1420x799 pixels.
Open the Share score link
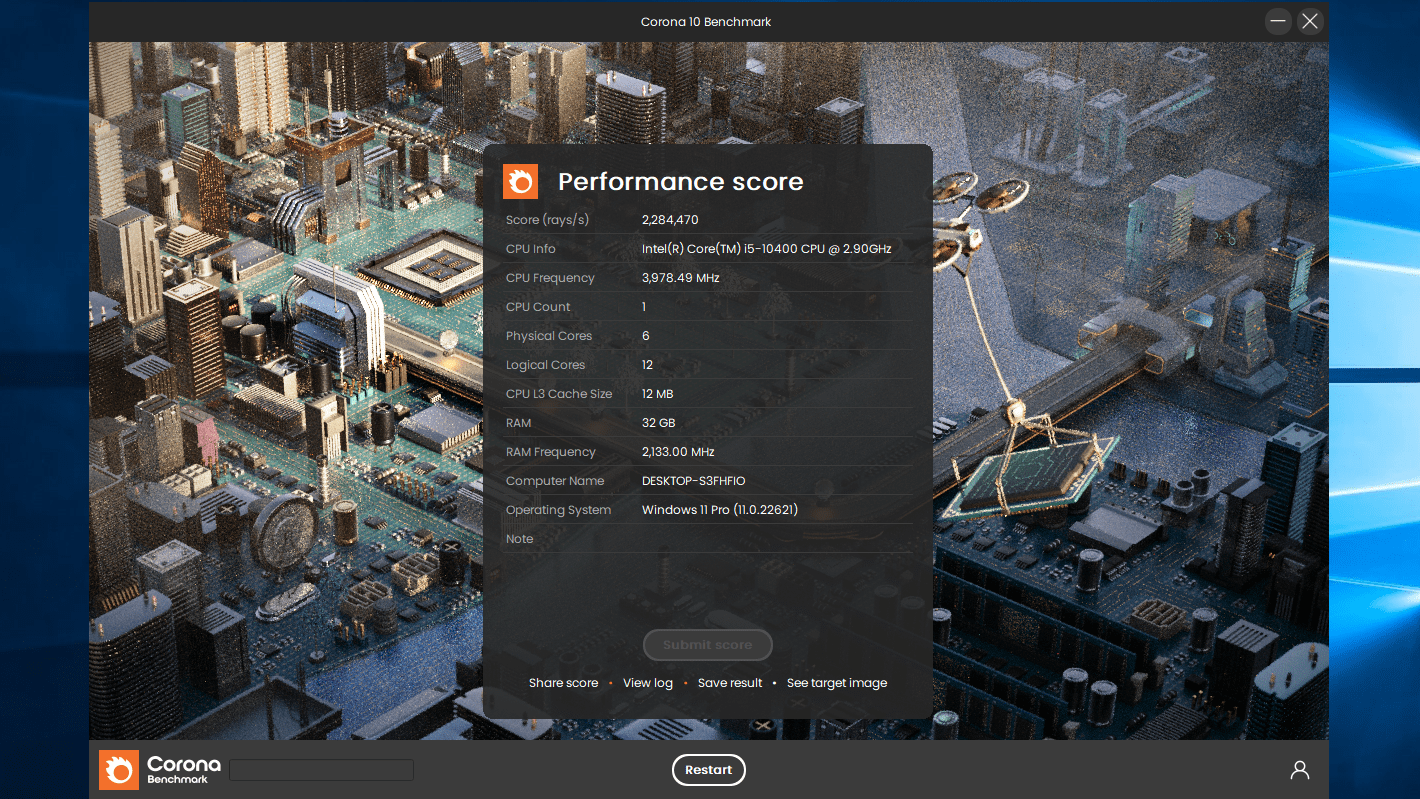pos(563,683)
